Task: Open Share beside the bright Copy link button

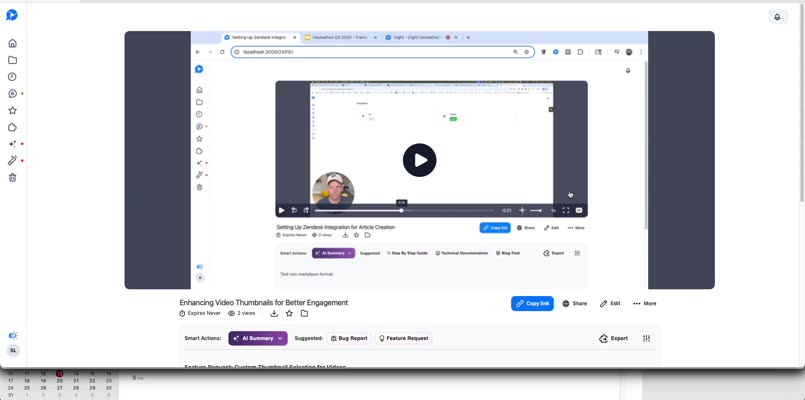Action: [574, 303]
